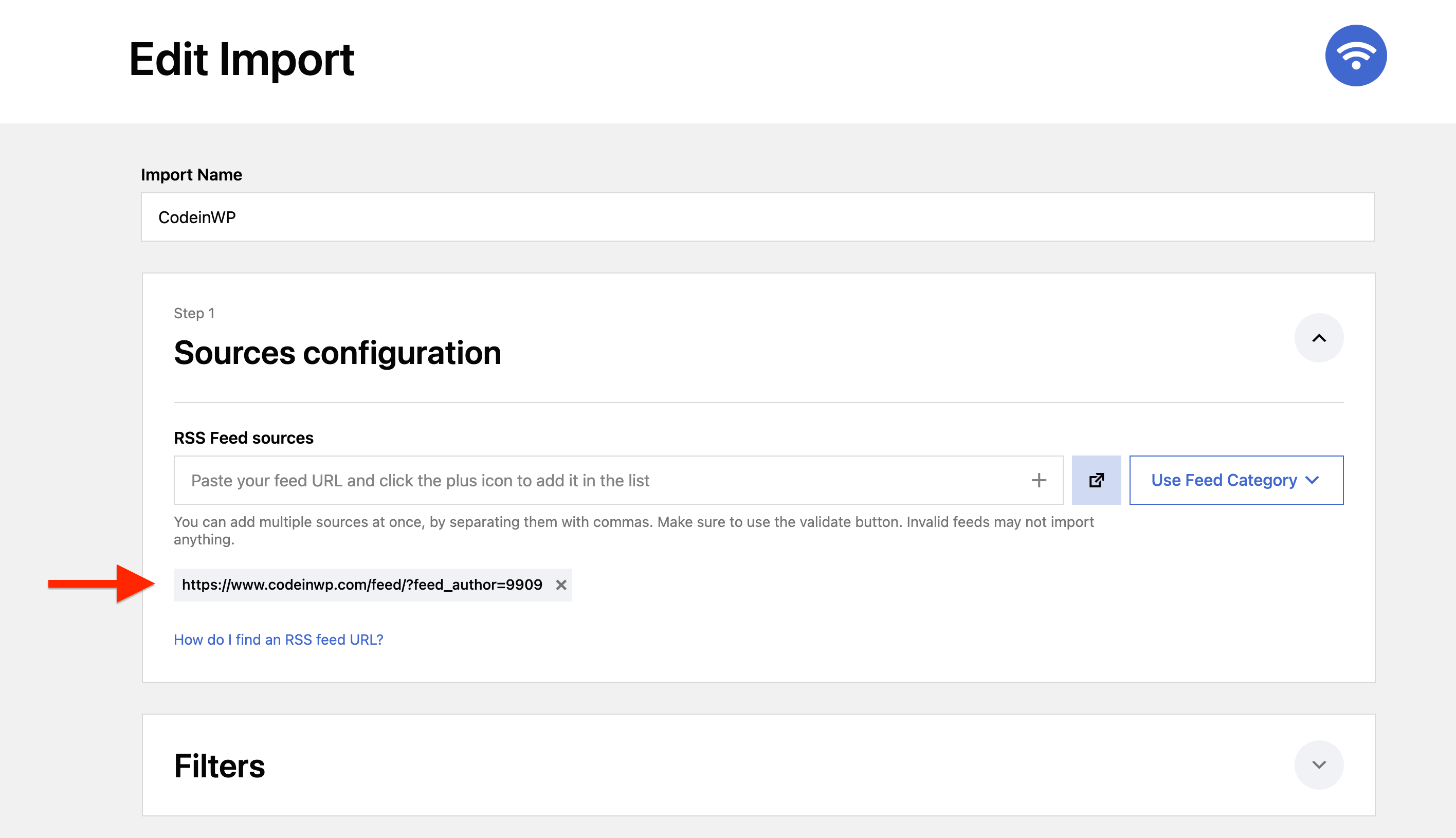Screen dimensions: 1456x838
Task: Click the Edit Import page title
Action: tap(241, 59)
